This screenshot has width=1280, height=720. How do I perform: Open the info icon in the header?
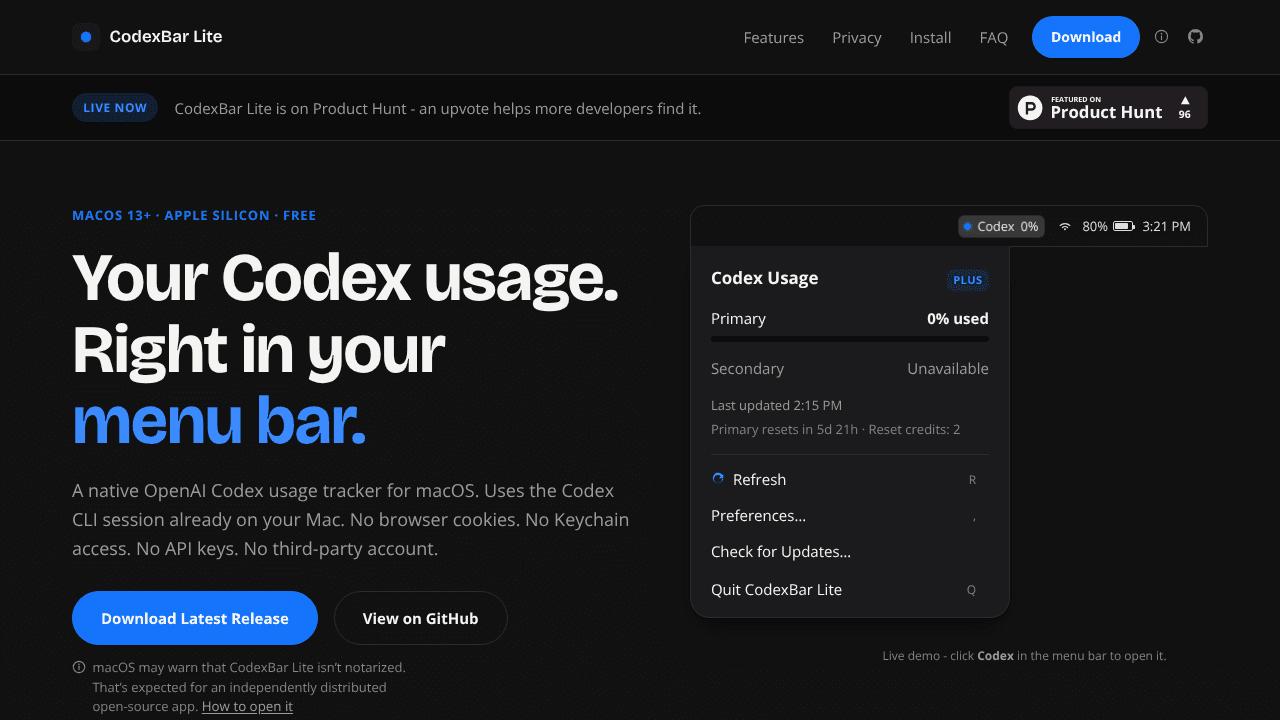click(1161, 37)
